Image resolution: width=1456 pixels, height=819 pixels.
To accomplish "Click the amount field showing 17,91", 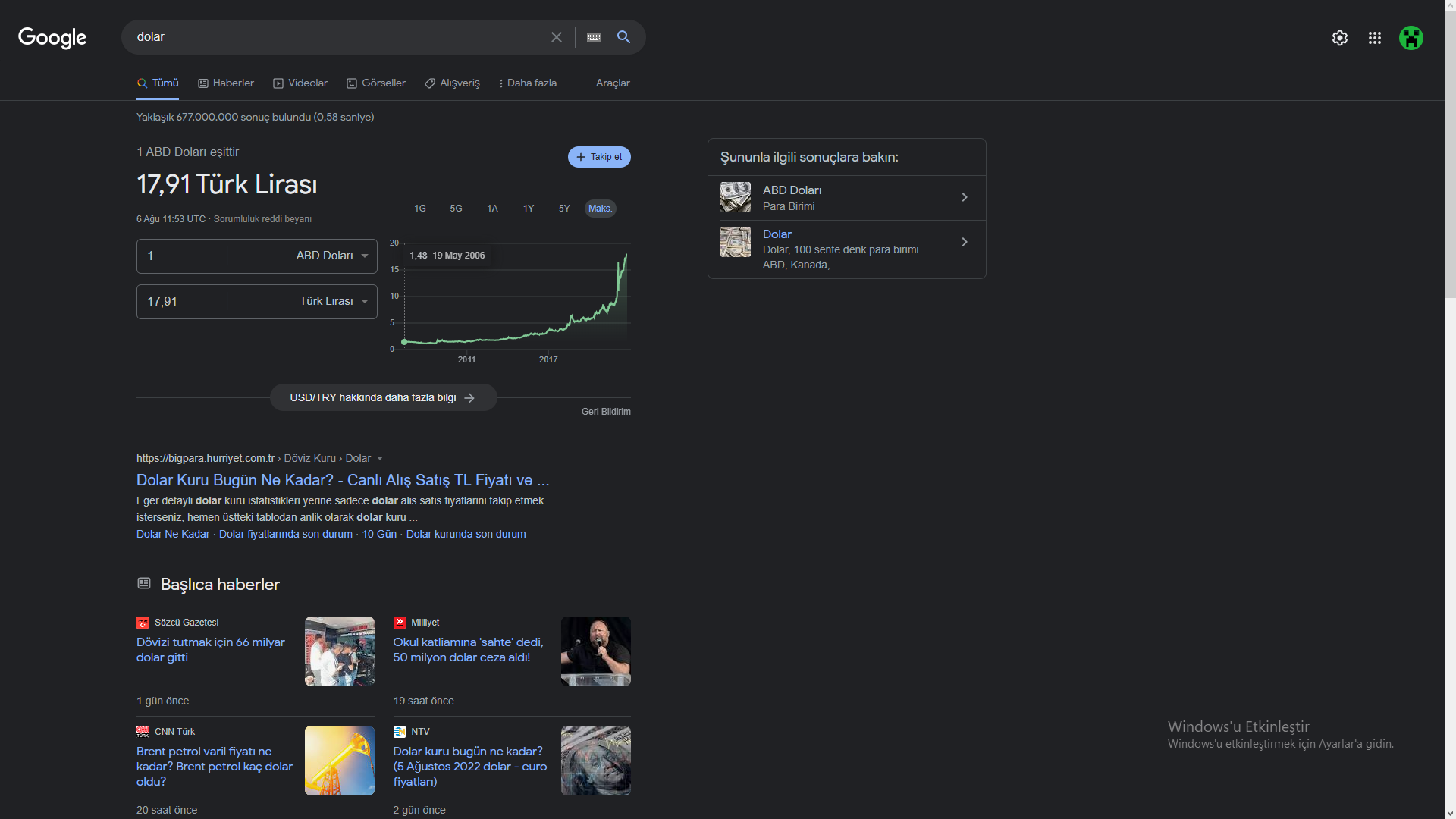I will [216, 302].
